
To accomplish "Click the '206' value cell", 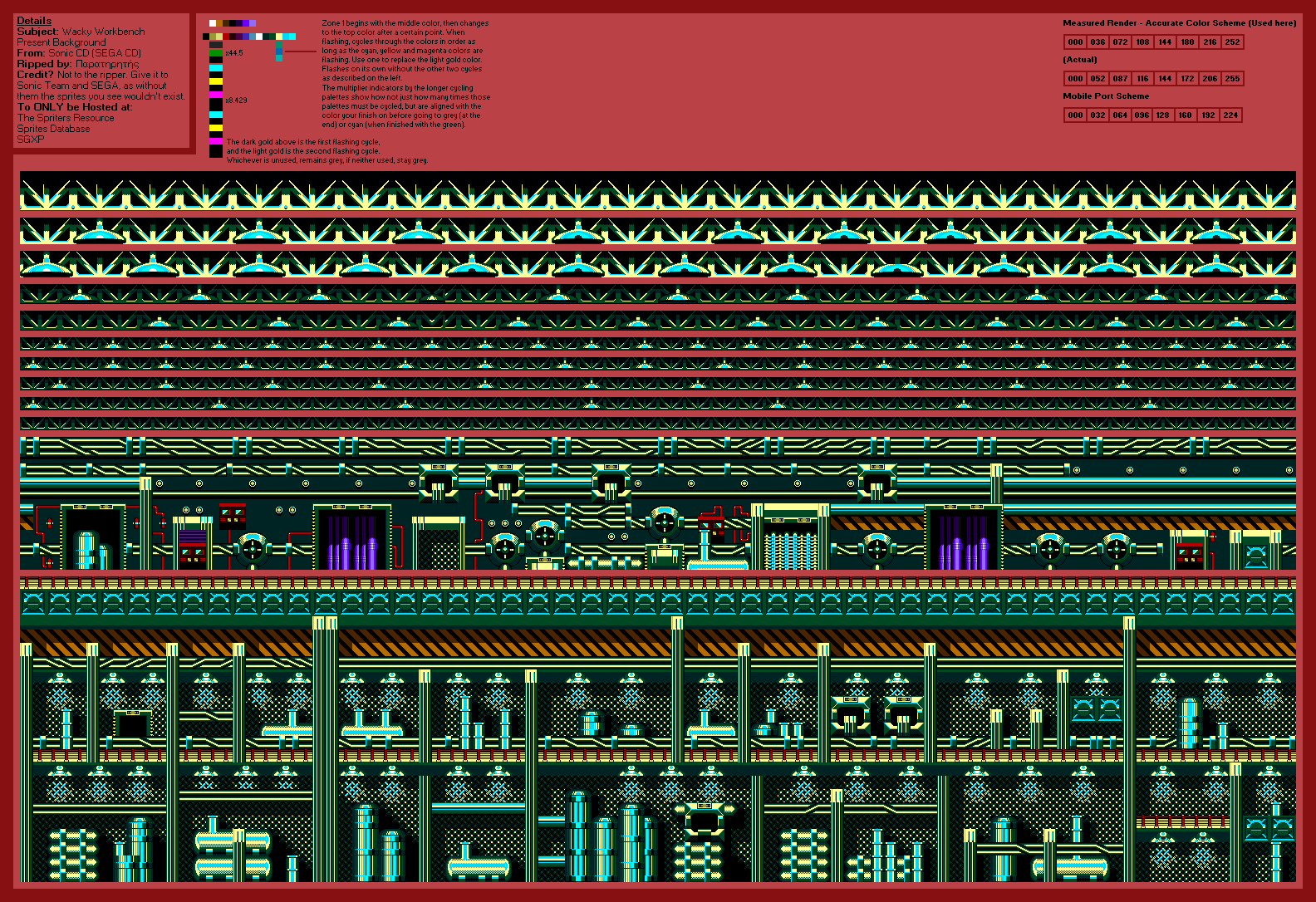I will point(1210,79).
